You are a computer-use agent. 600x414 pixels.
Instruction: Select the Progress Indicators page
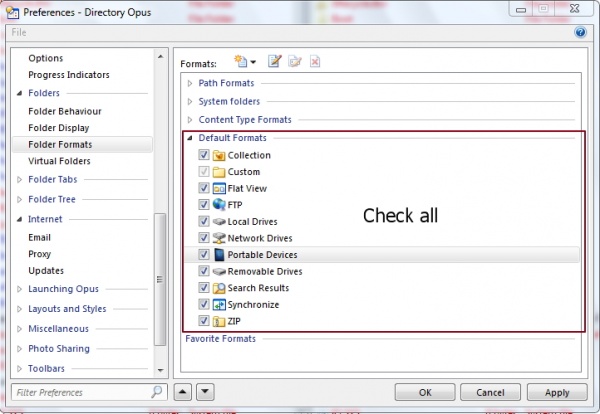point(69,75)
